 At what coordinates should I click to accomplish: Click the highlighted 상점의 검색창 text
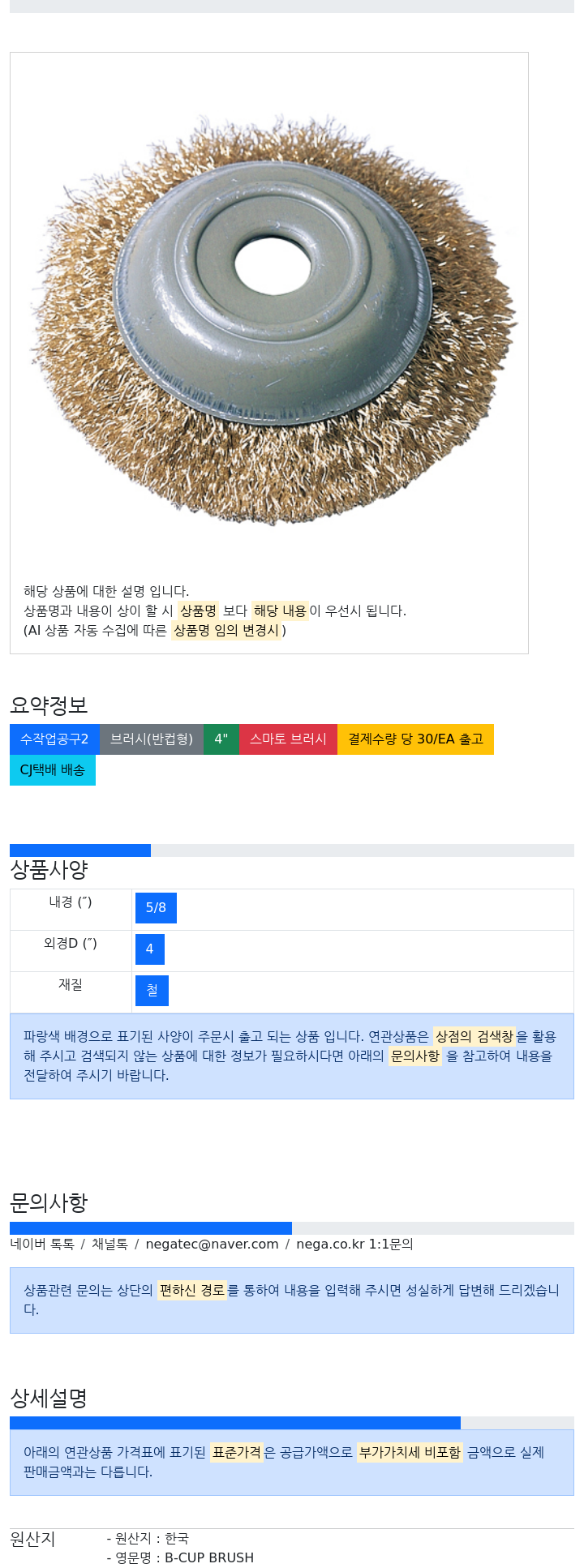474,1036
